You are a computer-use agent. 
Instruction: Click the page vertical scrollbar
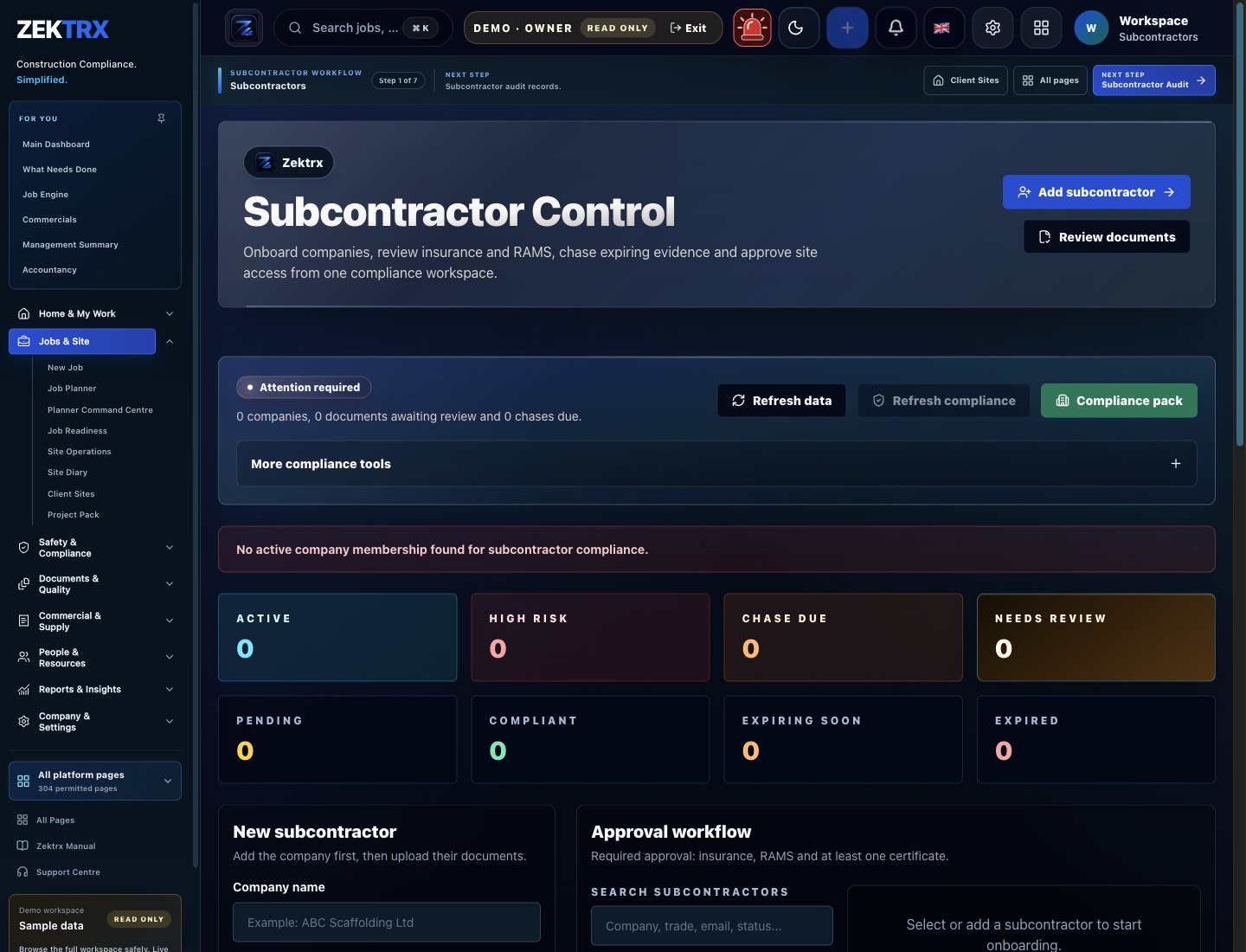click(x=1240, y=225)
